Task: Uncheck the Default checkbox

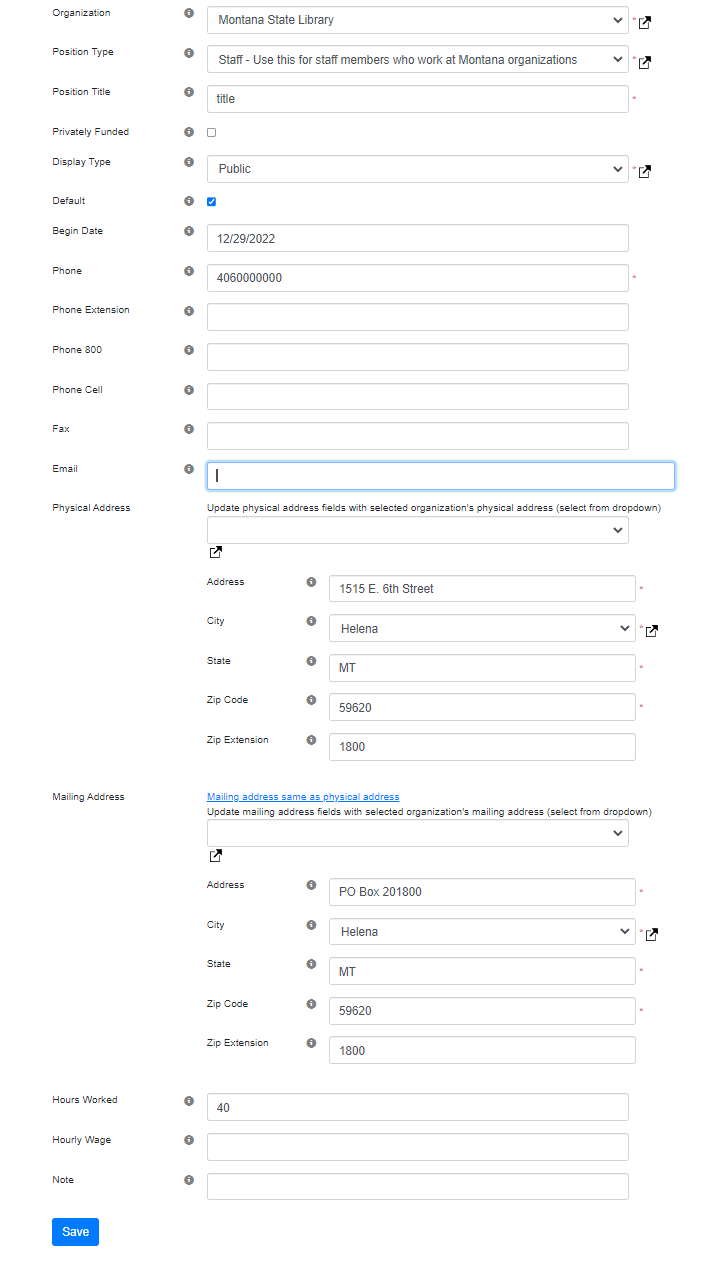Action: click(211, 201)
